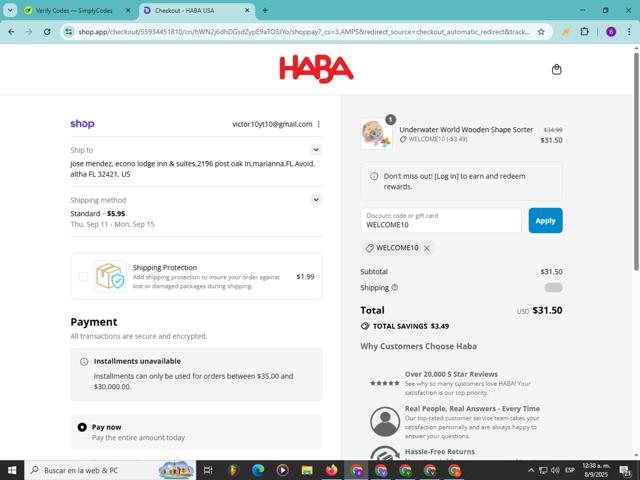Open account options next to victor10yt10@gmail.com
Image resolution: width=640 pixels, height=480 pixels.
(319, 124)
